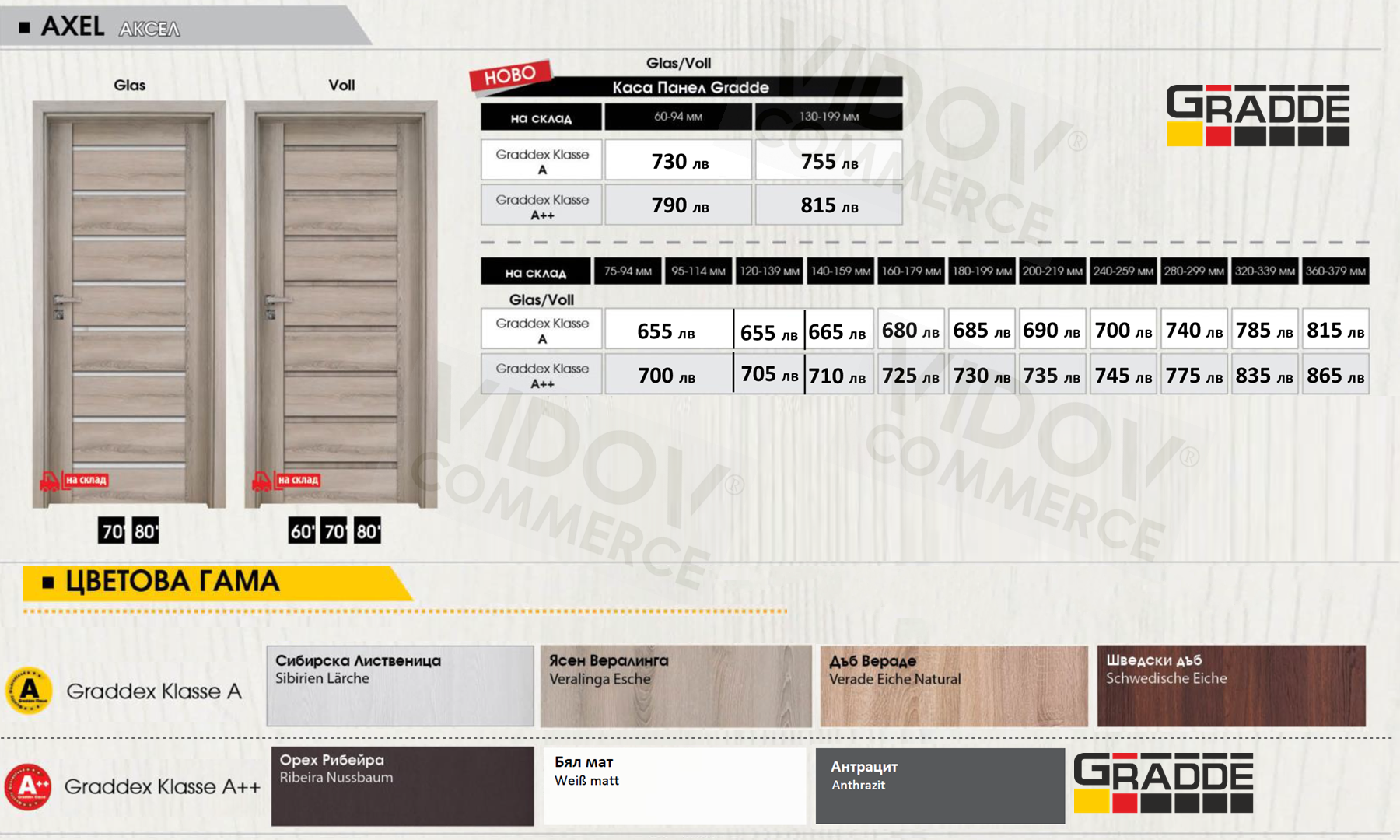The width and height of the screenshot is (1400, 840).
Task: Click the 735 лв price cell
Action: pos(1052,374)
